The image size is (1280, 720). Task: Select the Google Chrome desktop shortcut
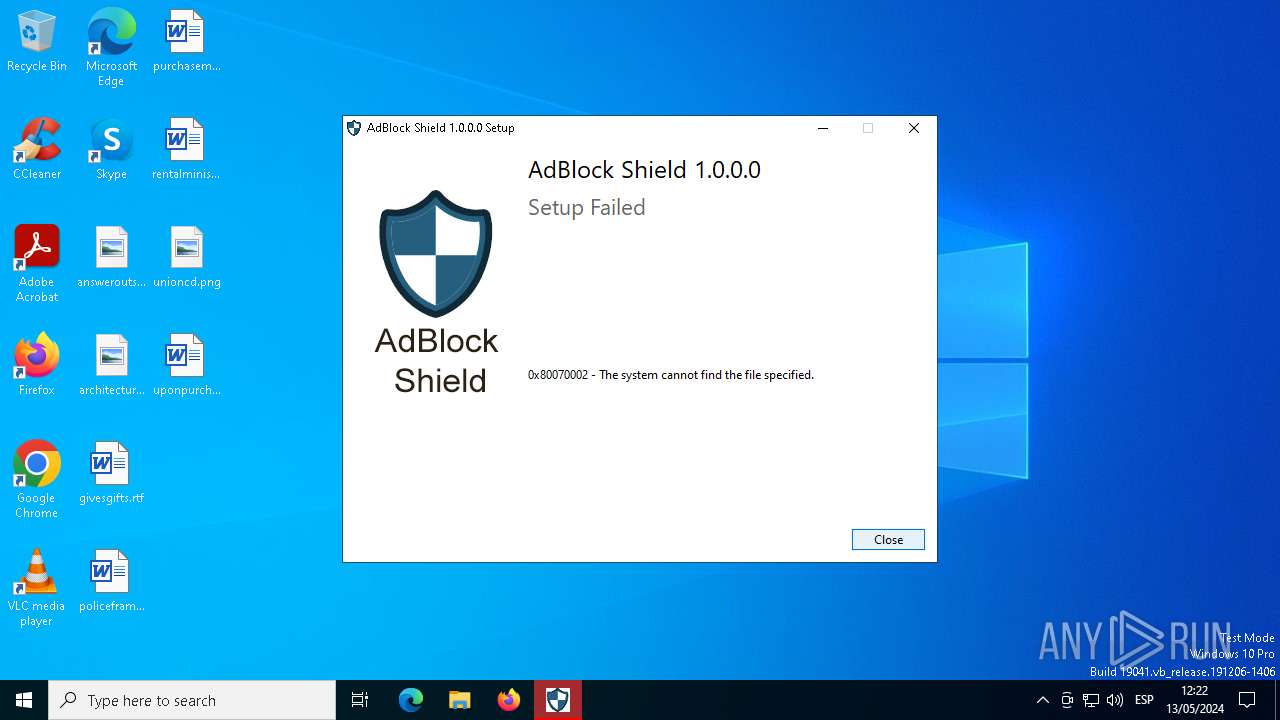tap(37, 480)
